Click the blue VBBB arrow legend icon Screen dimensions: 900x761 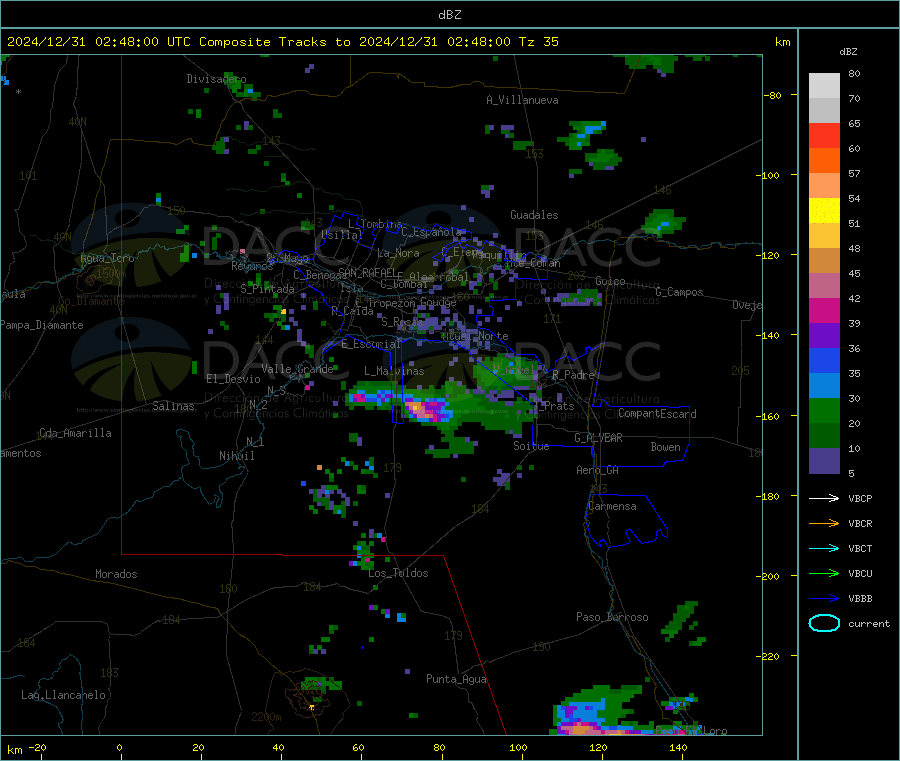[824, 599]
